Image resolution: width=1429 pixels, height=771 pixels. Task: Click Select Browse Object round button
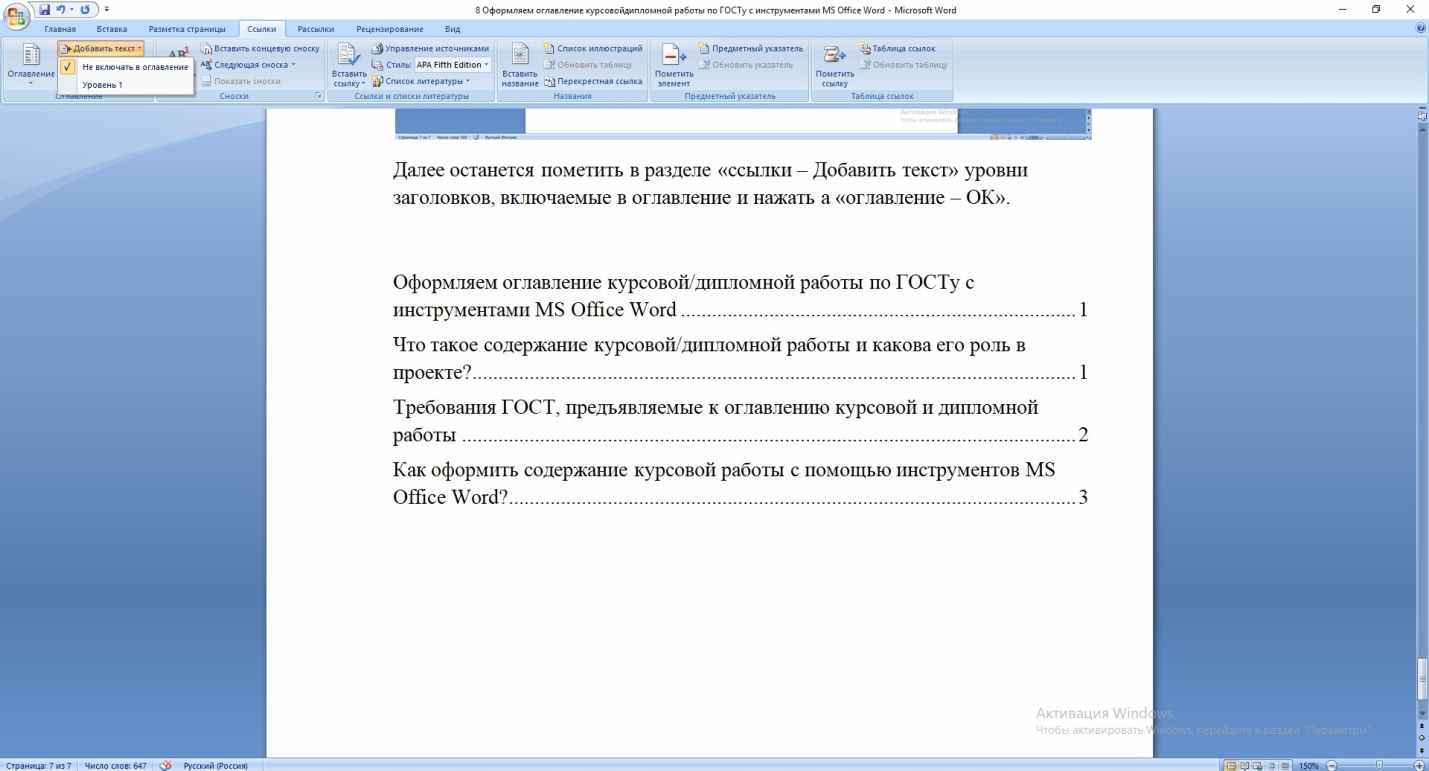(1421, 736)
